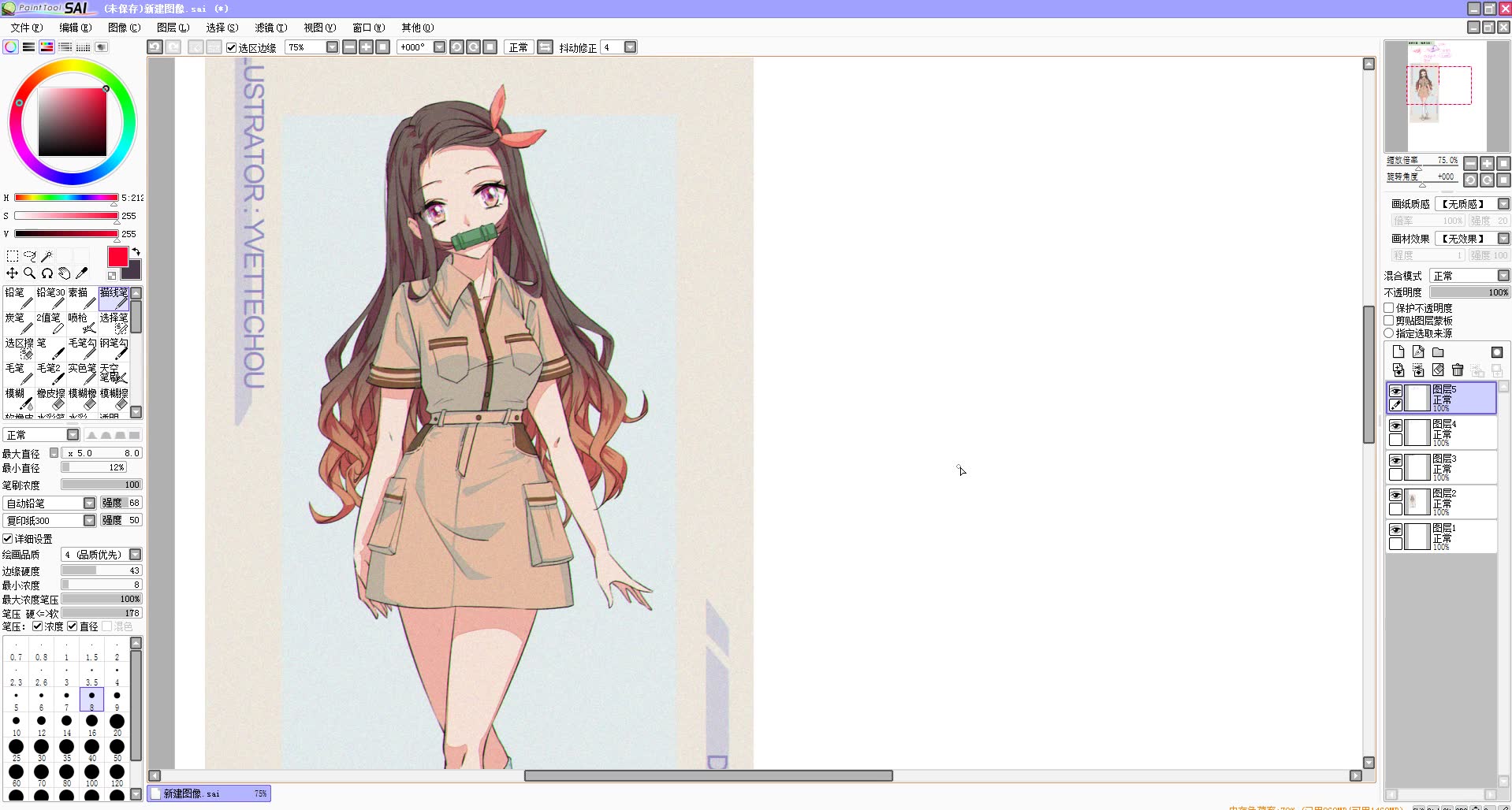This screenshot has height=810, width=1512.
Task: Open the 文件 File menu
Action: pyautogui.click(x=27, y=28)
